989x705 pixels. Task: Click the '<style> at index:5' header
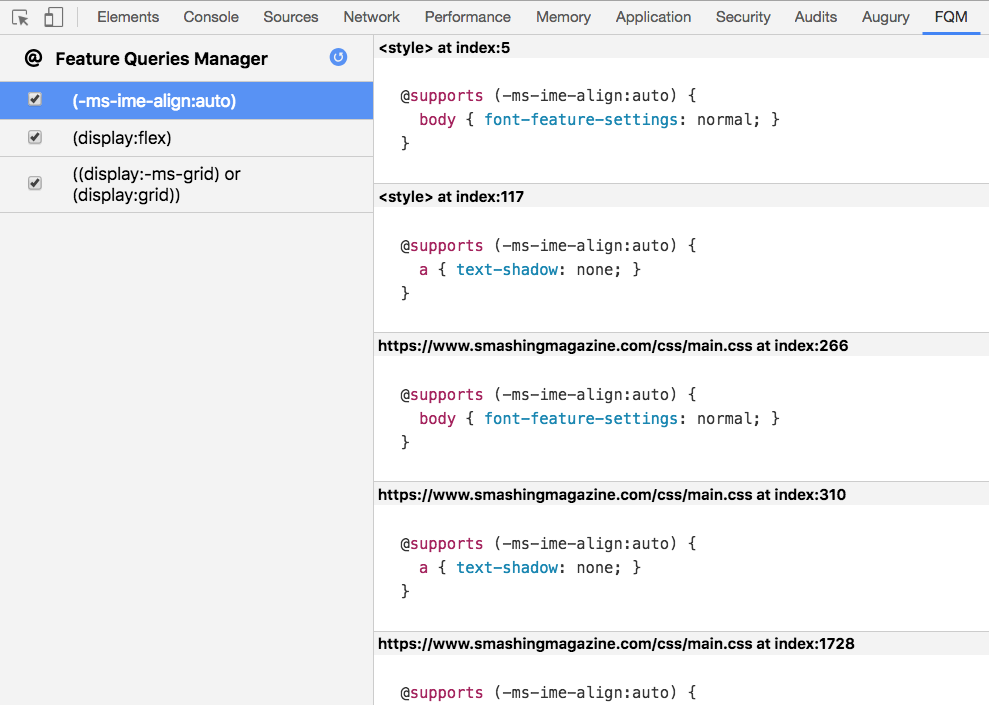681,48
